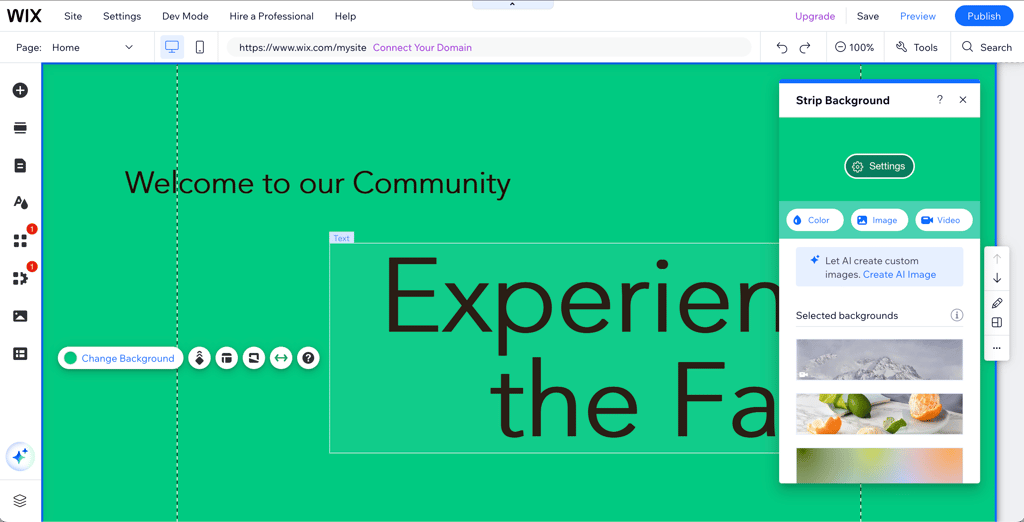Click the WIX logo

click(24, 16)
